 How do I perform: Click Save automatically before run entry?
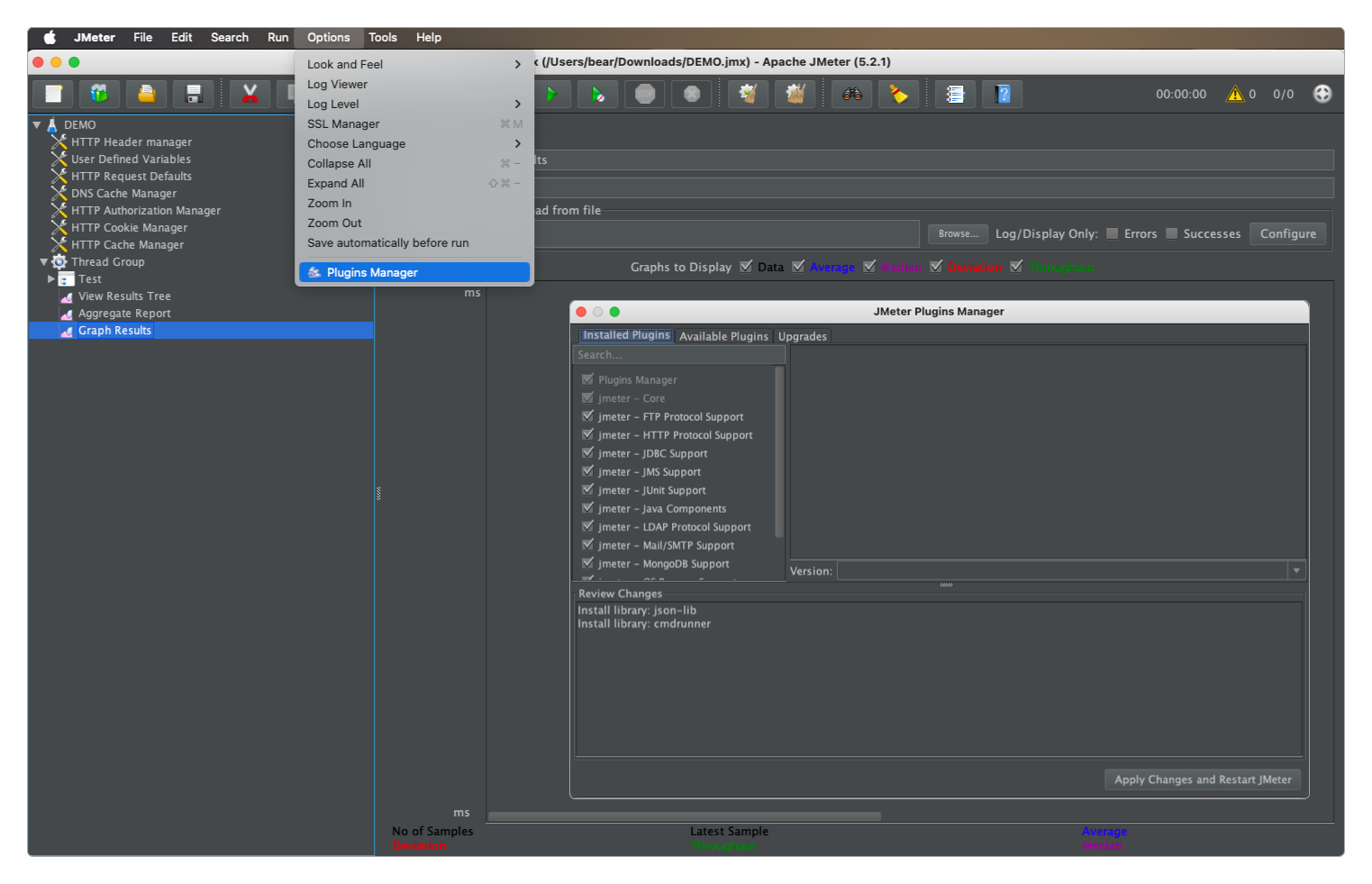pyautogui.click(x=414, y=242)
